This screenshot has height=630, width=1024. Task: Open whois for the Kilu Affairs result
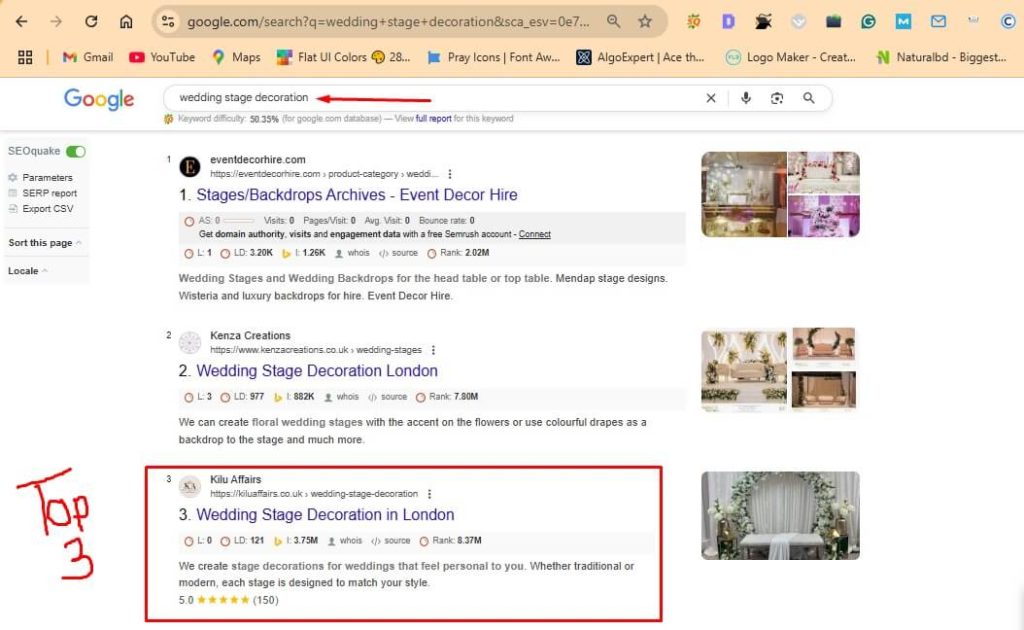tap(345, 541)
